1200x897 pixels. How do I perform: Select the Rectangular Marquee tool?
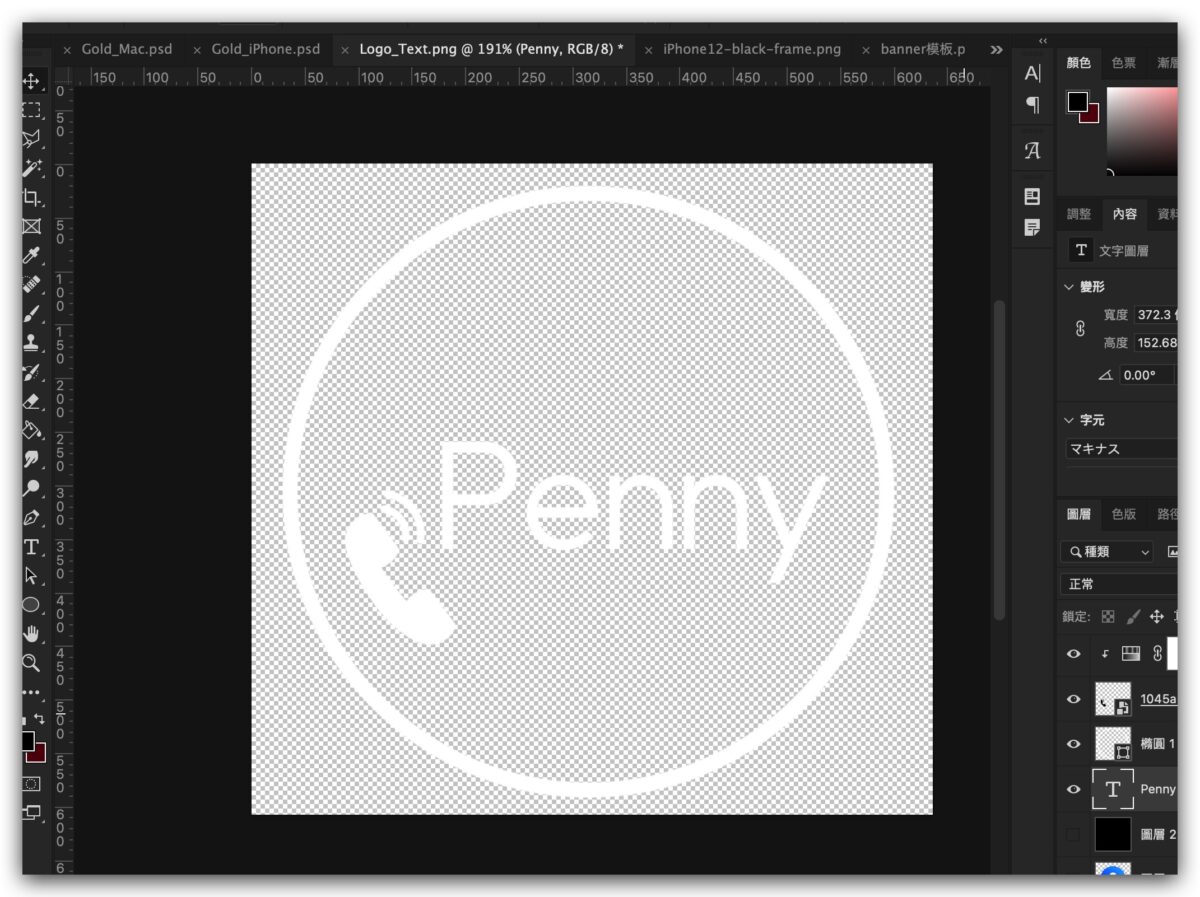(x=31, y=110)
